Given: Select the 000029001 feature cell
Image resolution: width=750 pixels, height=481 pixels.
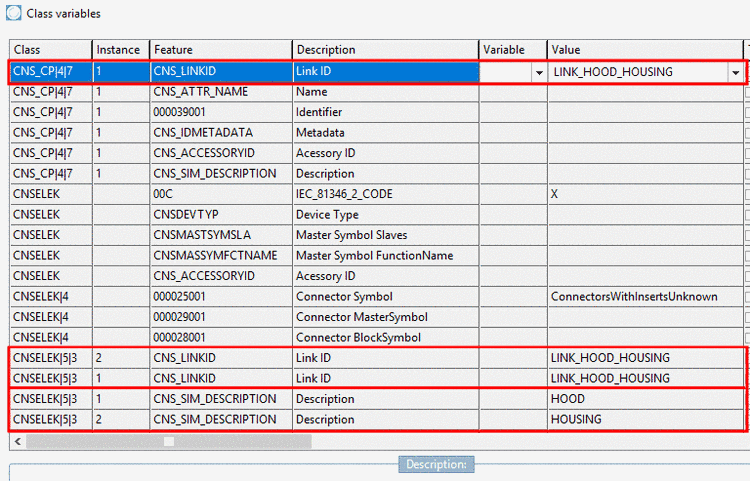Looking at the screenshot, I should (221, 317).
